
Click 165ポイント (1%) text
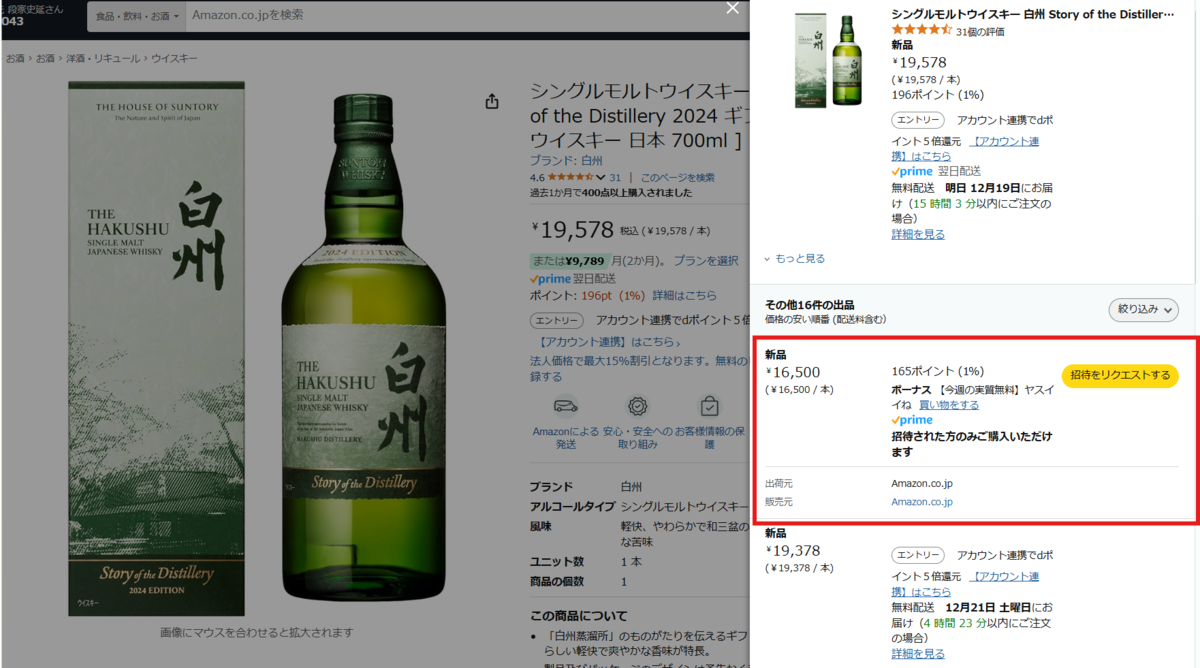click(938, 371)
